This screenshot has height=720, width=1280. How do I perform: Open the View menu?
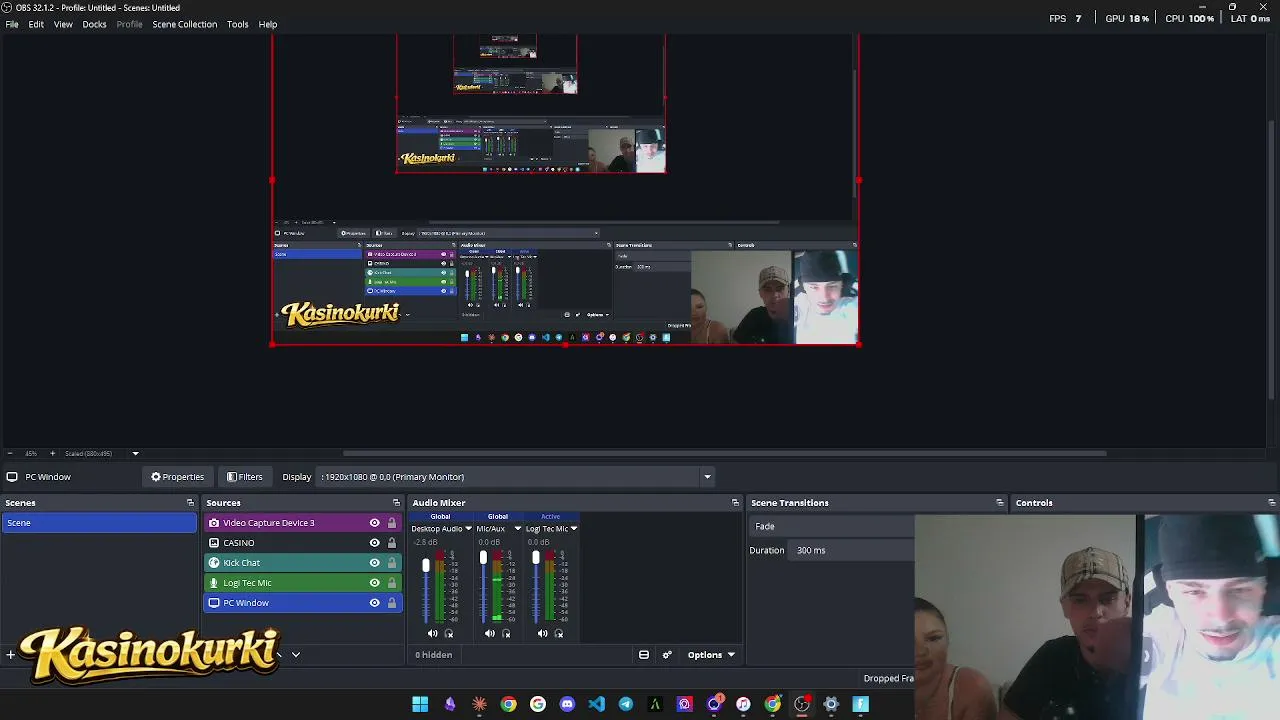tap(63, 24)
